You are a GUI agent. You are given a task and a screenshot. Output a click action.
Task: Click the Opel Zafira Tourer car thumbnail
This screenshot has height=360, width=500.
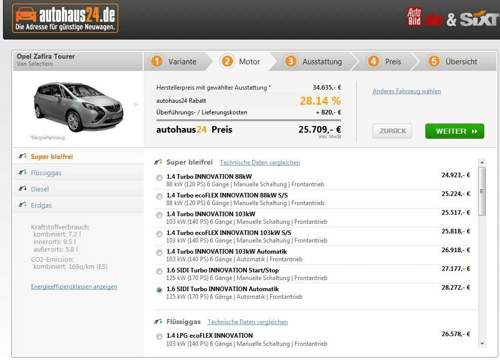pos(79,107)
